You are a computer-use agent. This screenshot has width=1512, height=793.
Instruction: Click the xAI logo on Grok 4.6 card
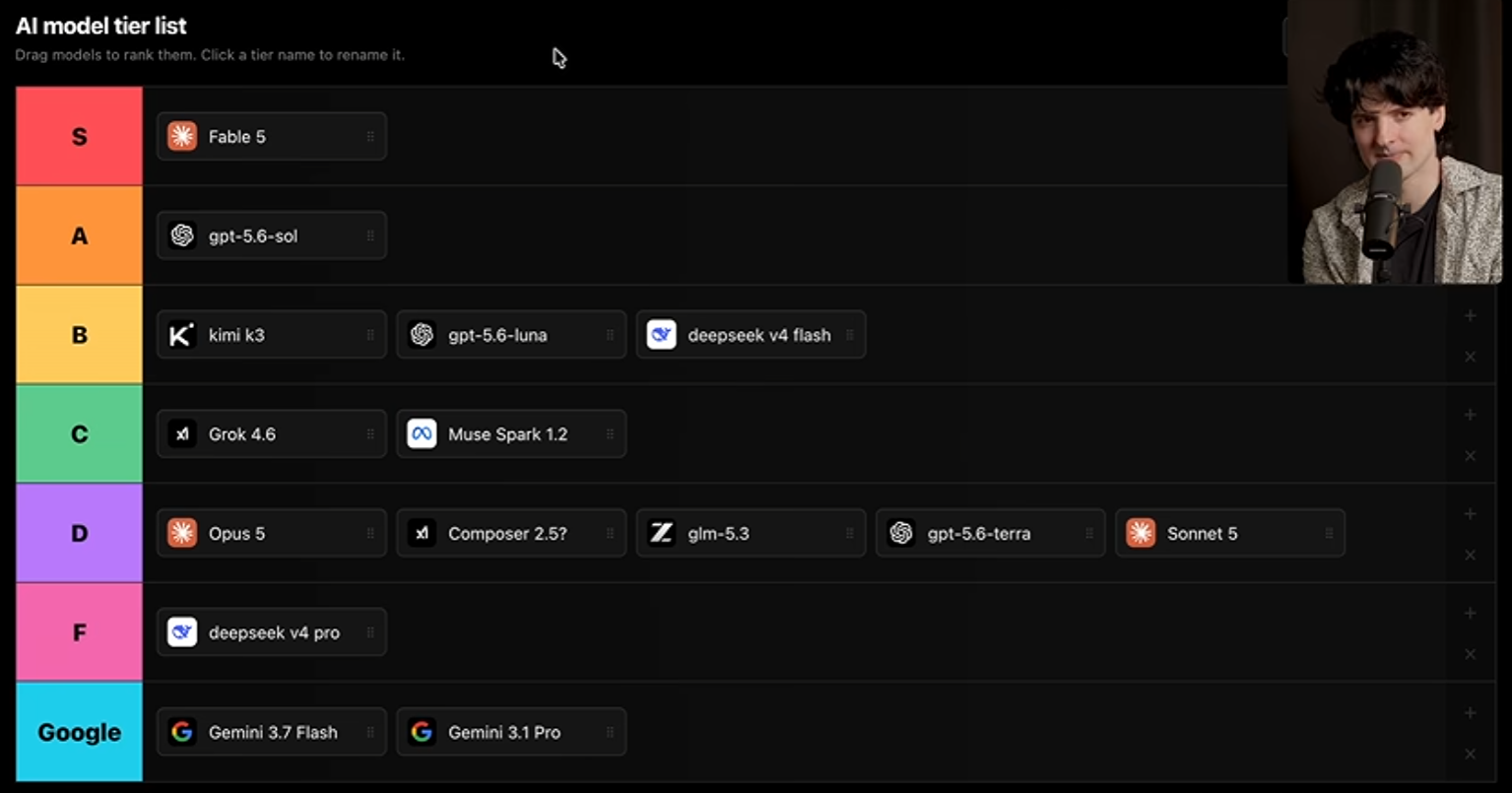tap(182, 434)
